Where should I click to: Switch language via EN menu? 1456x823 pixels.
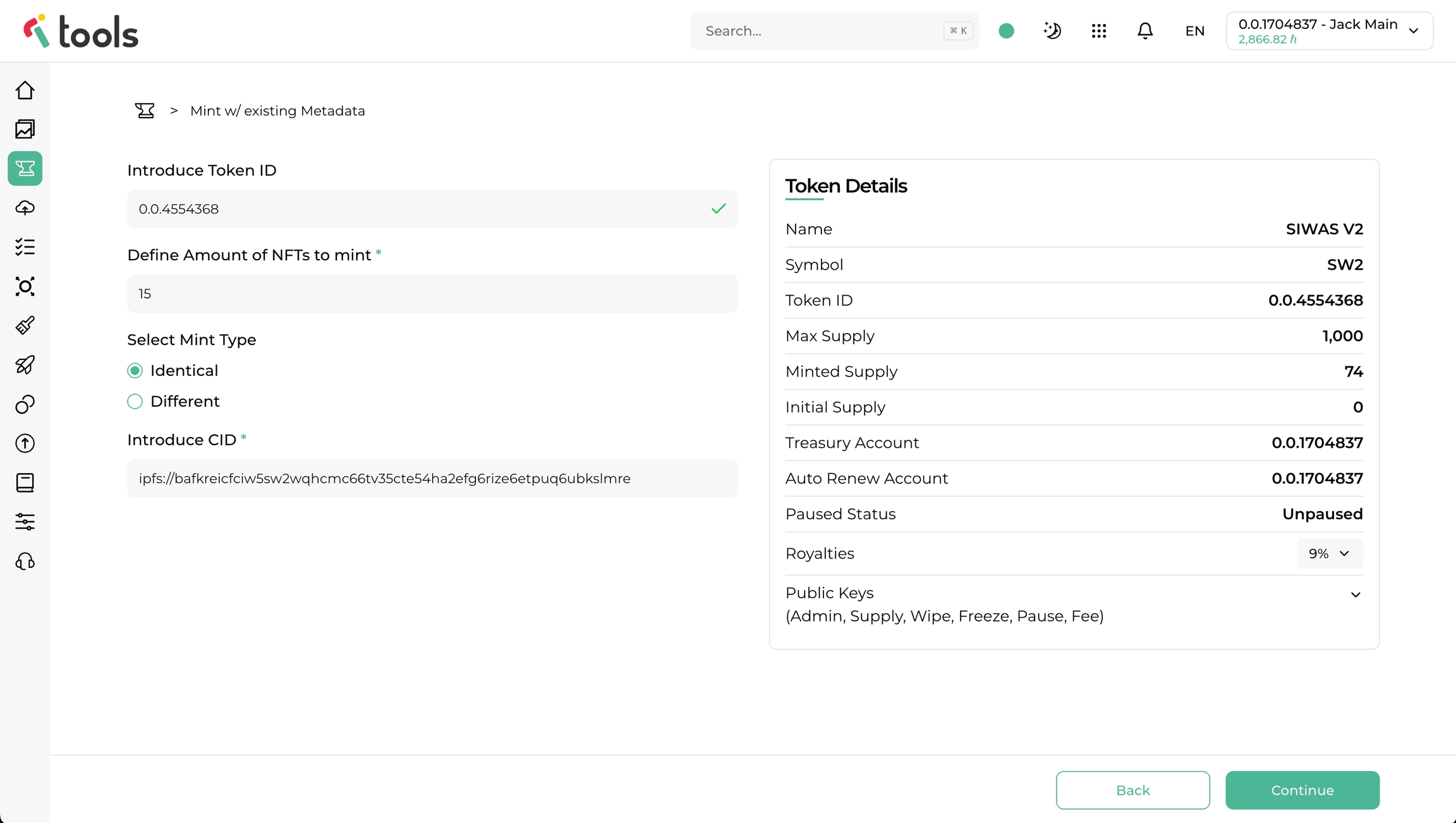[1194, 31]
